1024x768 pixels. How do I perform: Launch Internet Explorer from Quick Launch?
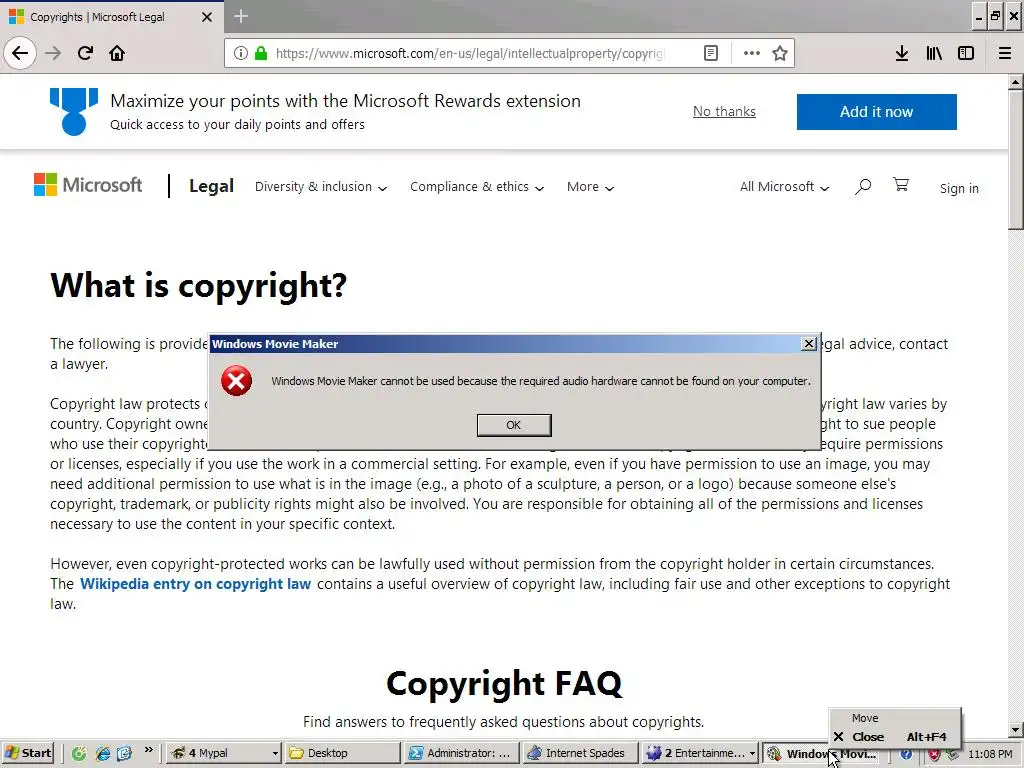click(x=103, y=753)
